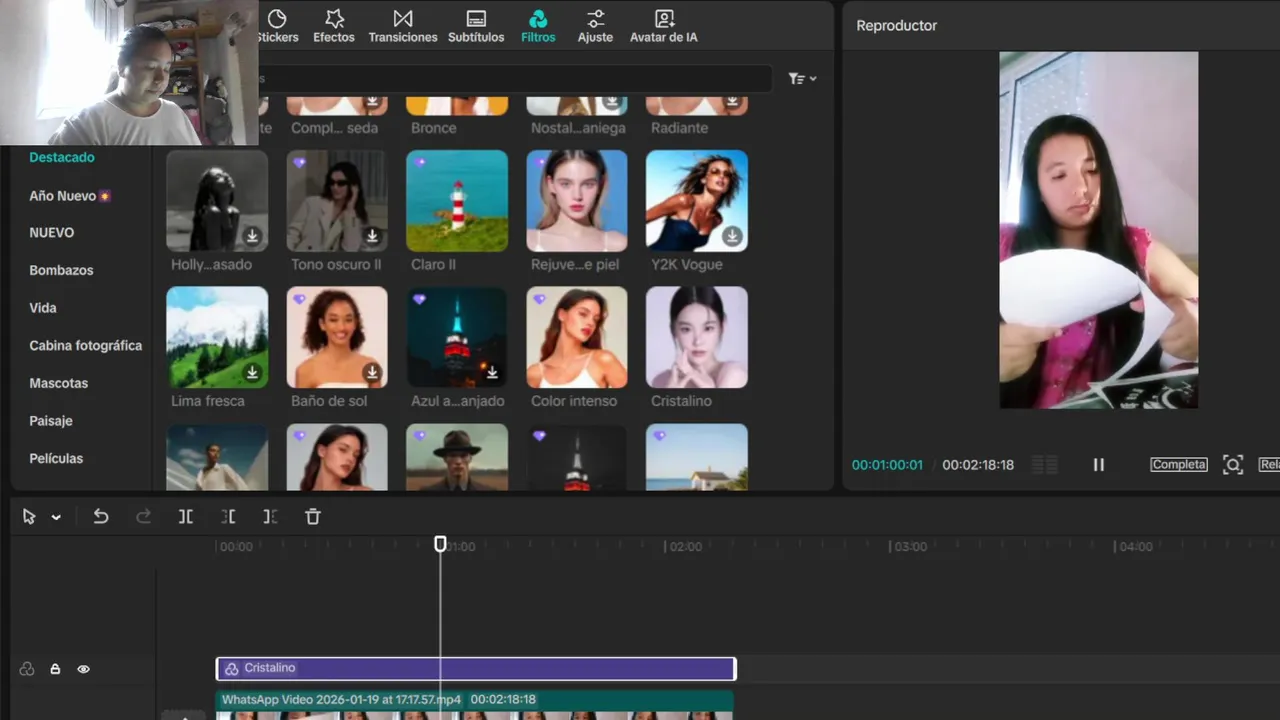Select the WhatsApp Video clip in timeline
The image size is (1280, 720).
click(x=476, y=704)
